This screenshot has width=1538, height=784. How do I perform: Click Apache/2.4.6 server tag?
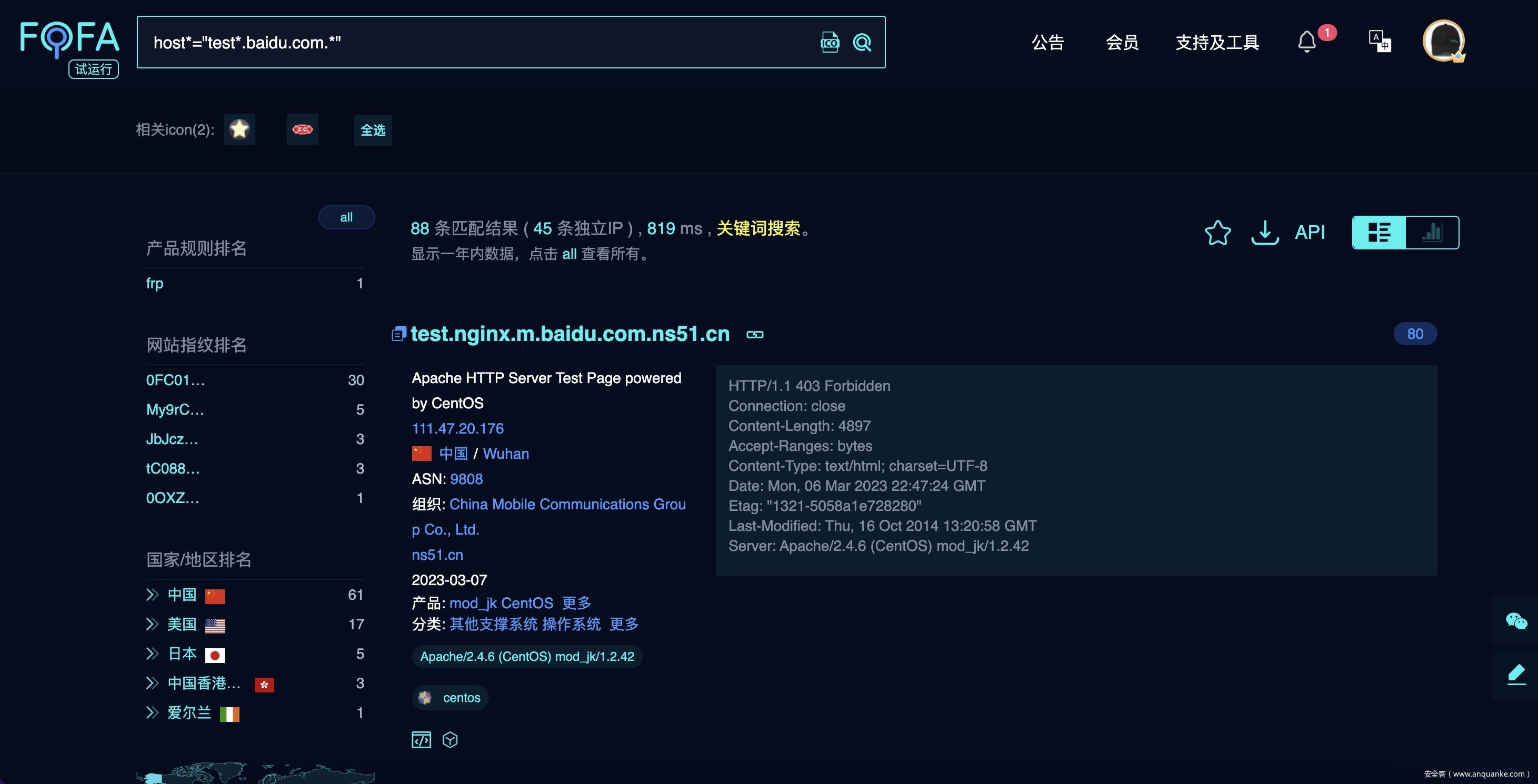(527, 656)
